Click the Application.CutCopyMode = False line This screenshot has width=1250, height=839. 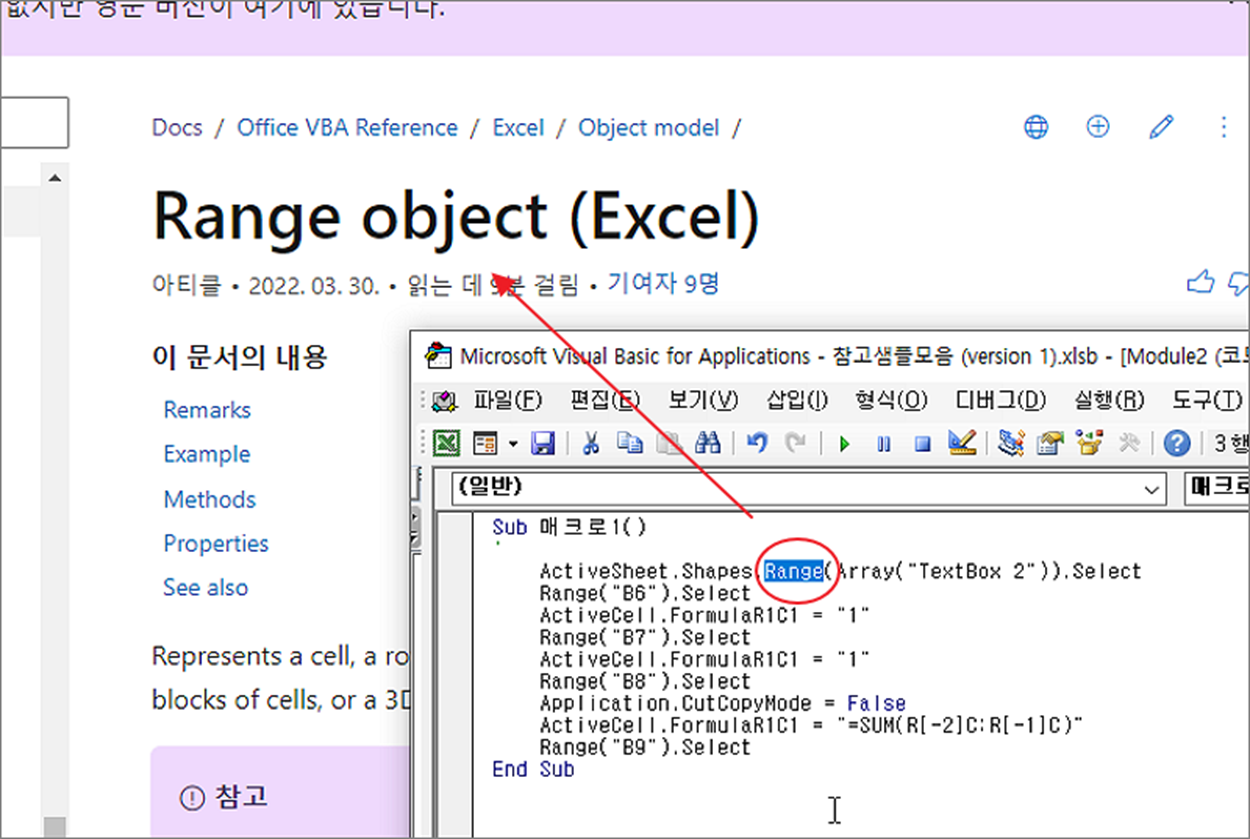coord(723,703)
